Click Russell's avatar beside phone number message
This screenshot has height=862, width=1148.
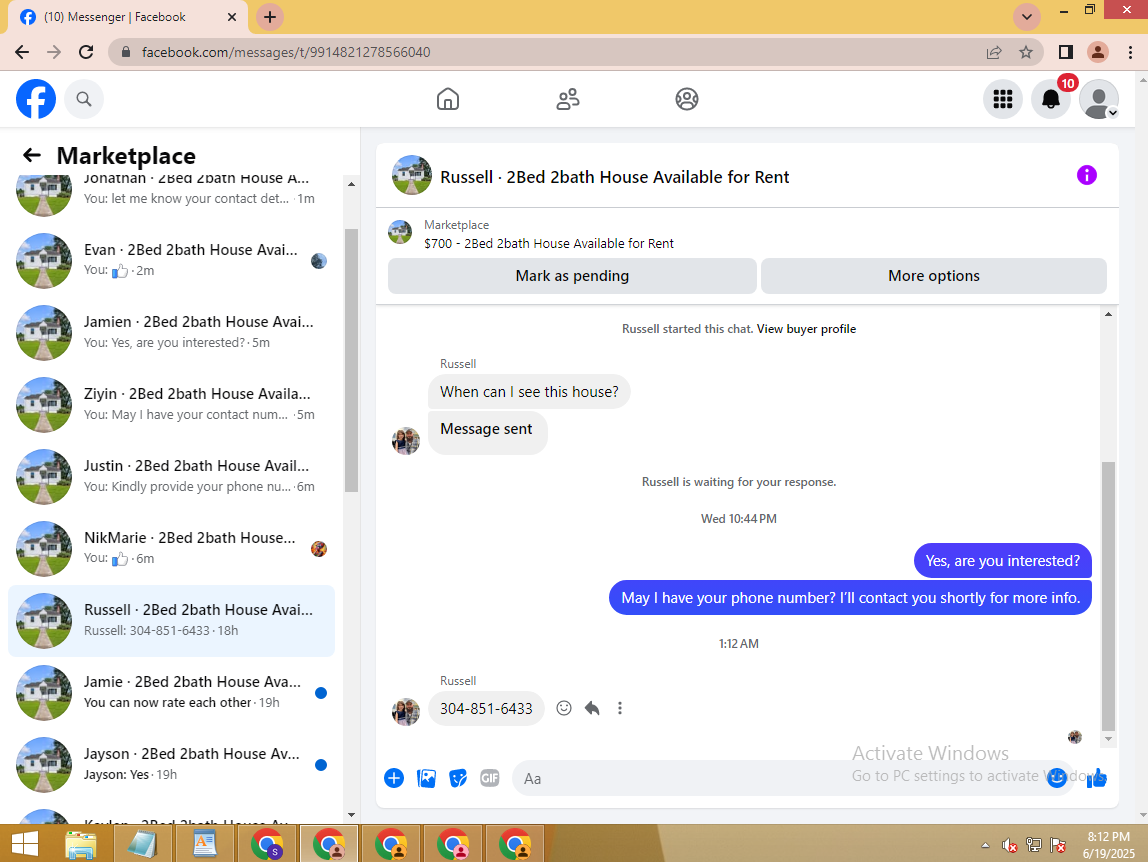406,711
